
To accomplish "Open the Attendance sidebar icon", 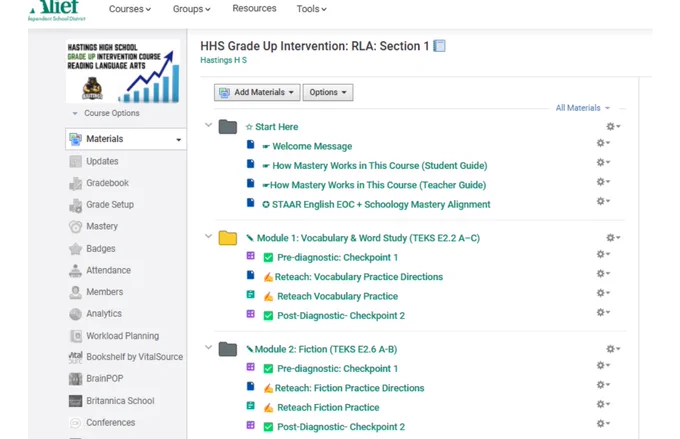I will tap(75, 270).
